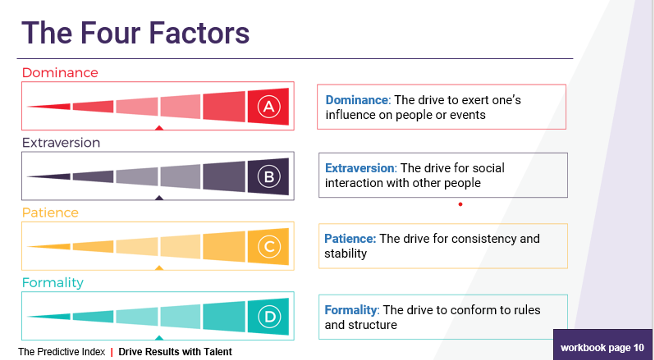This screenshot has width=654, height=360.
Task: Click the yellow Patience heading label
Action: (50, 213)
